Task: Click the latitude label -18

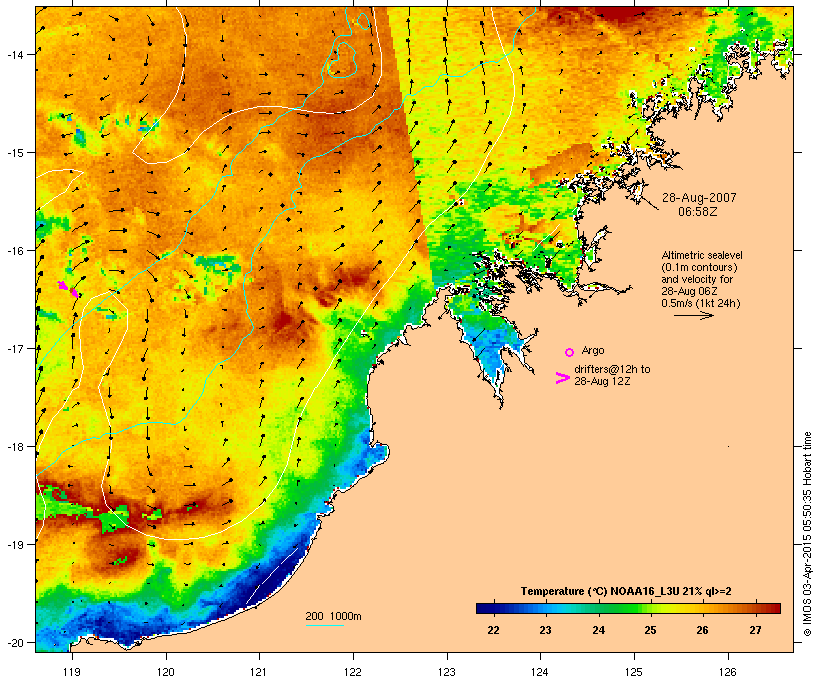Action: click(x=15, y=447)
